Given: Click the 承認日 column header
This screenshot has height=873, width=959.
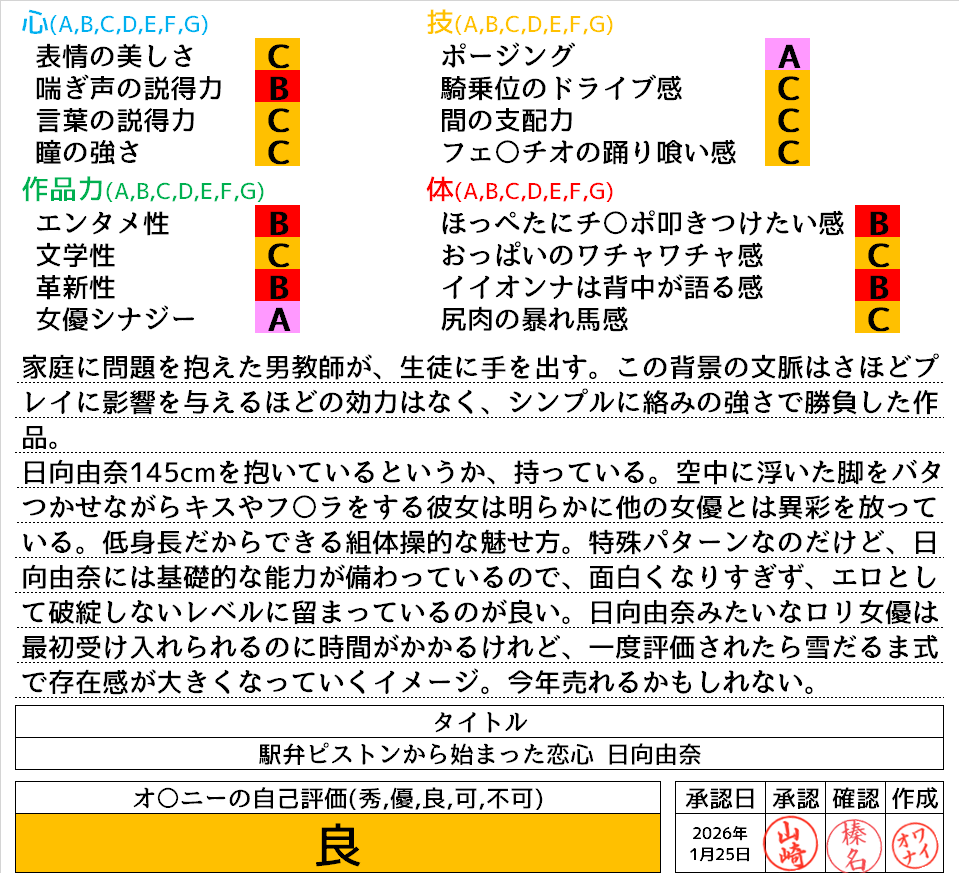Looking at the screenshot, I should 720,798.
